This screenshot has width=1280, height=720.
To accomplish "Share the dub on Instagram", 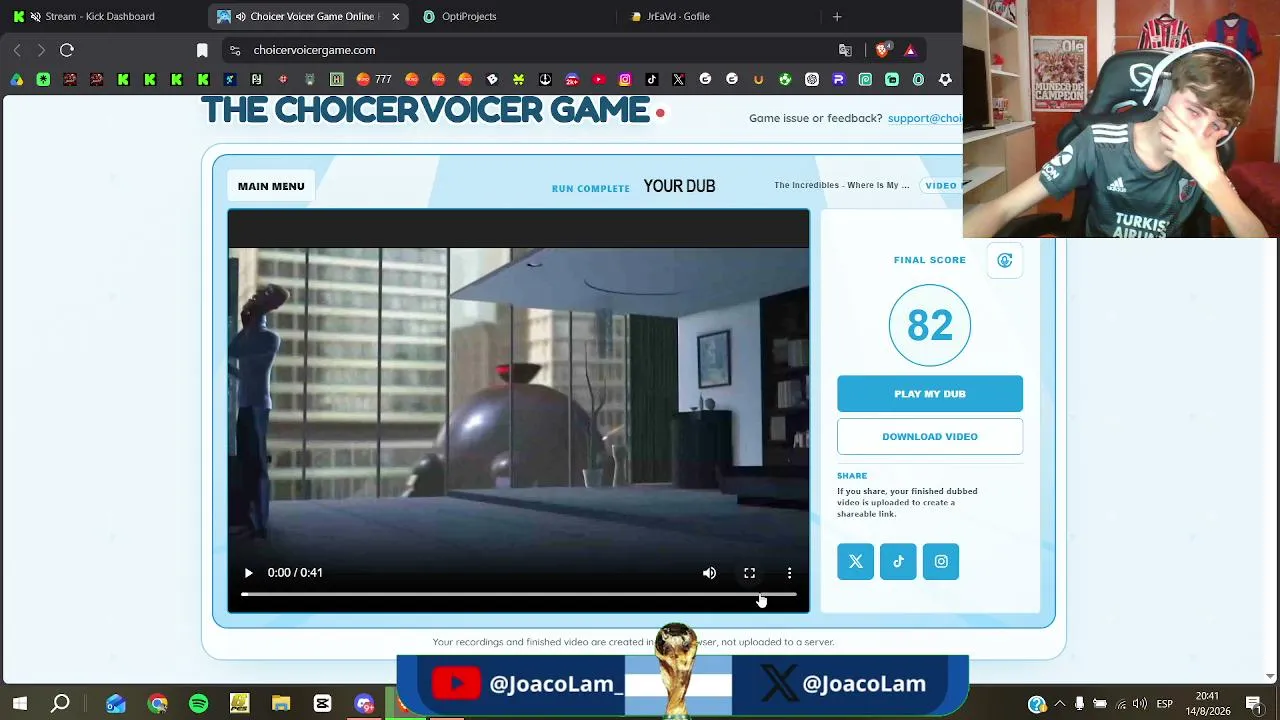I will [941, 562].
